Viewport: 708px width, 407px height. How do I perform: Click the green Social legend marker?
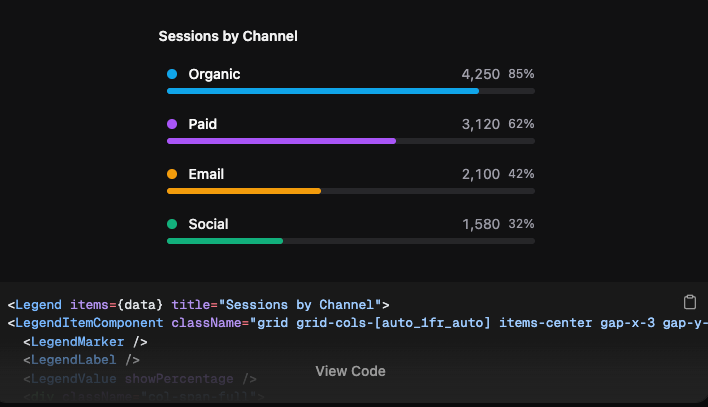coord(172,224)
